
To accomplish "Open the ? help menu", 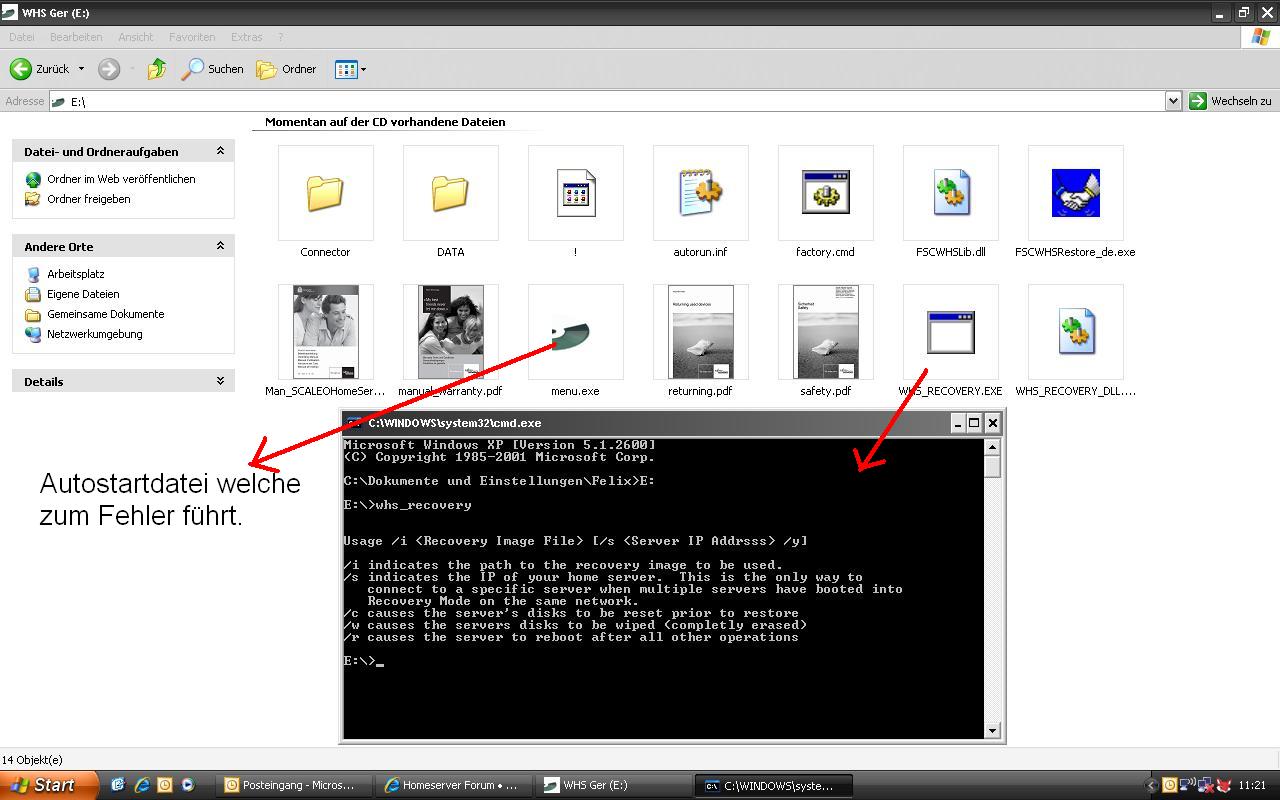I will [x=280, y=37].
